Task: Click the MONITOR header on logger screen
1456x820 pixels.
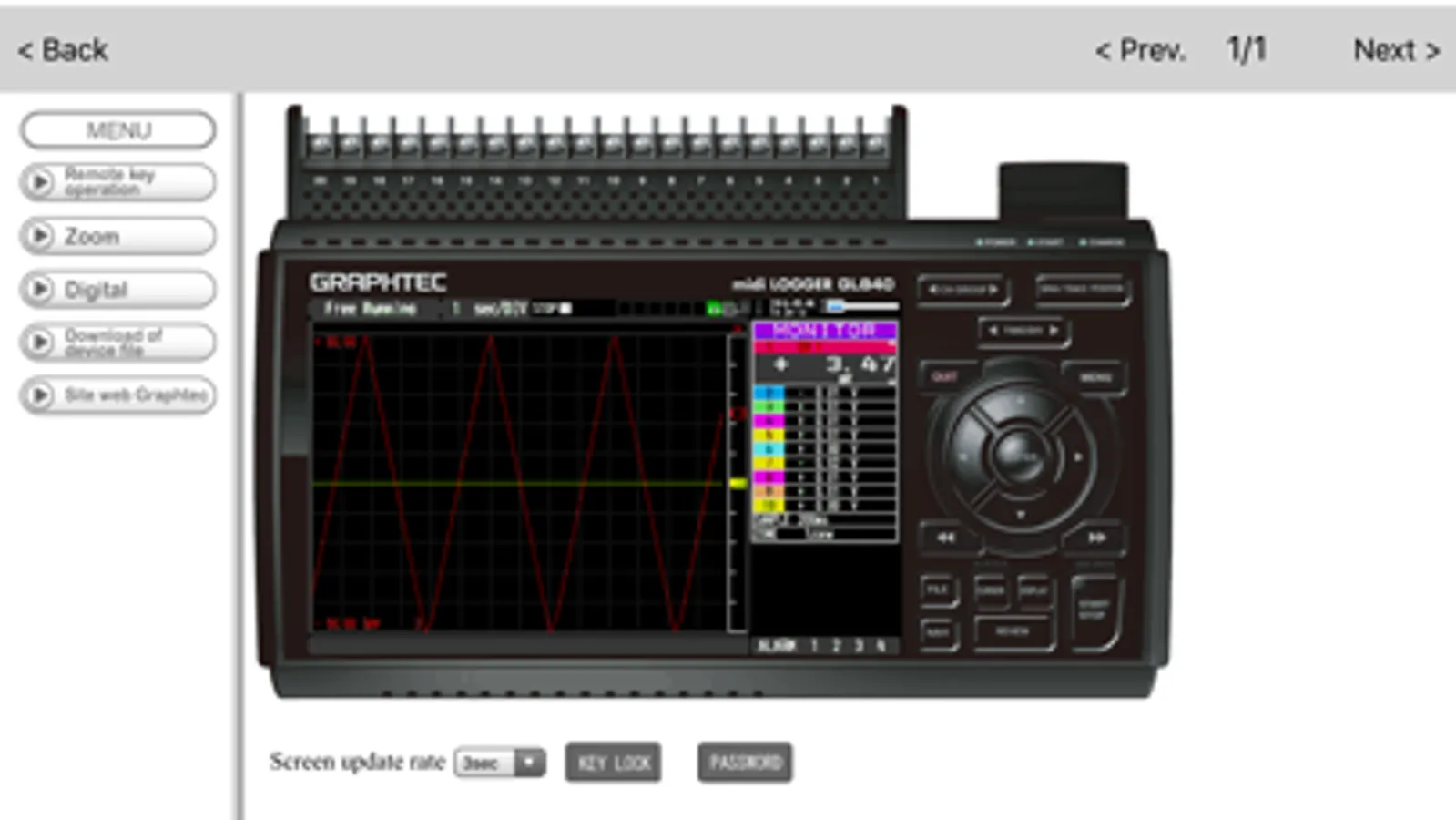Action: pyautogui.click(x=825, y=330)
